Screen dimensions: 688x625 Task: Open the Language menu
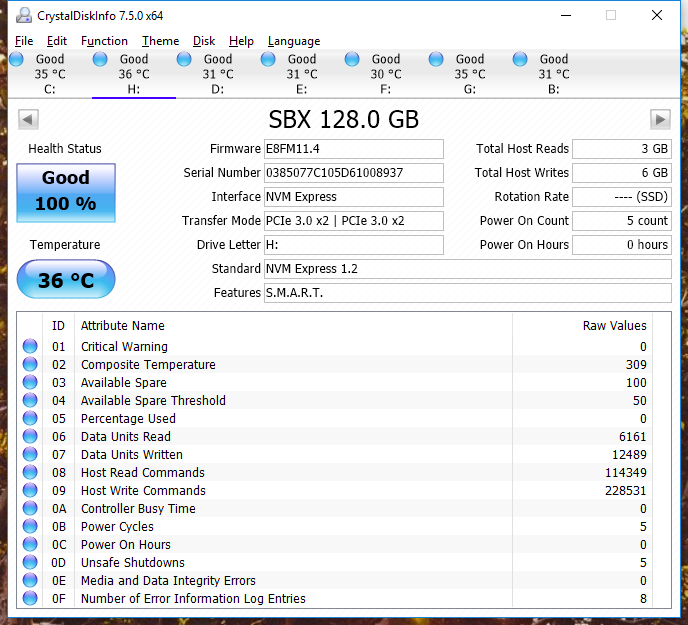tap(294, 41)
